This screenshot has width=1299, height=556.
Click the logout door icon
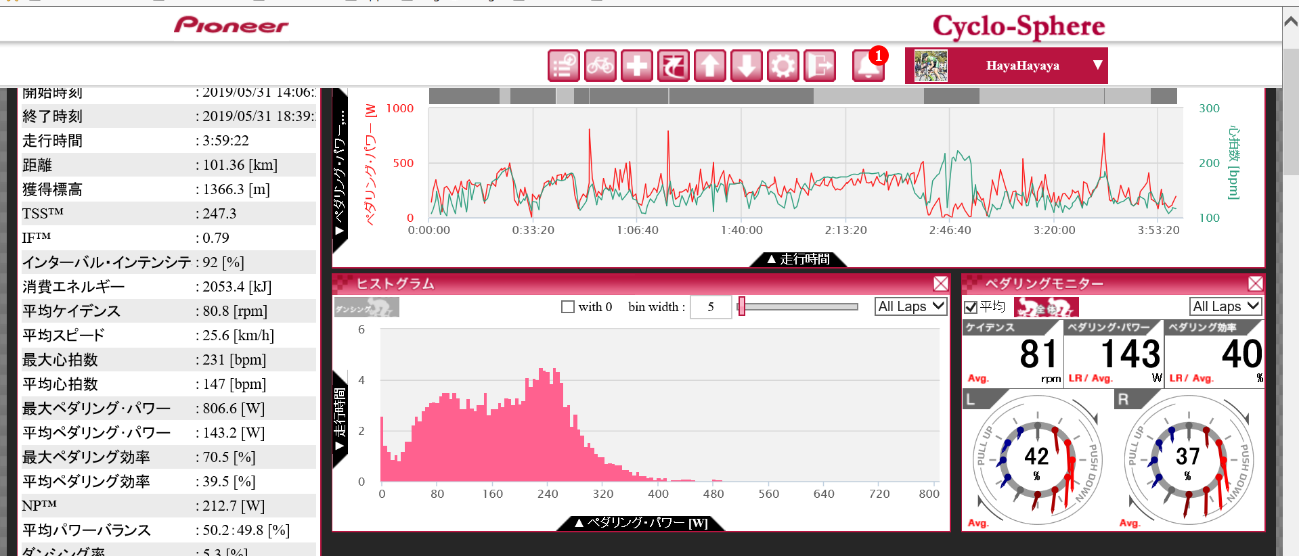819,66
